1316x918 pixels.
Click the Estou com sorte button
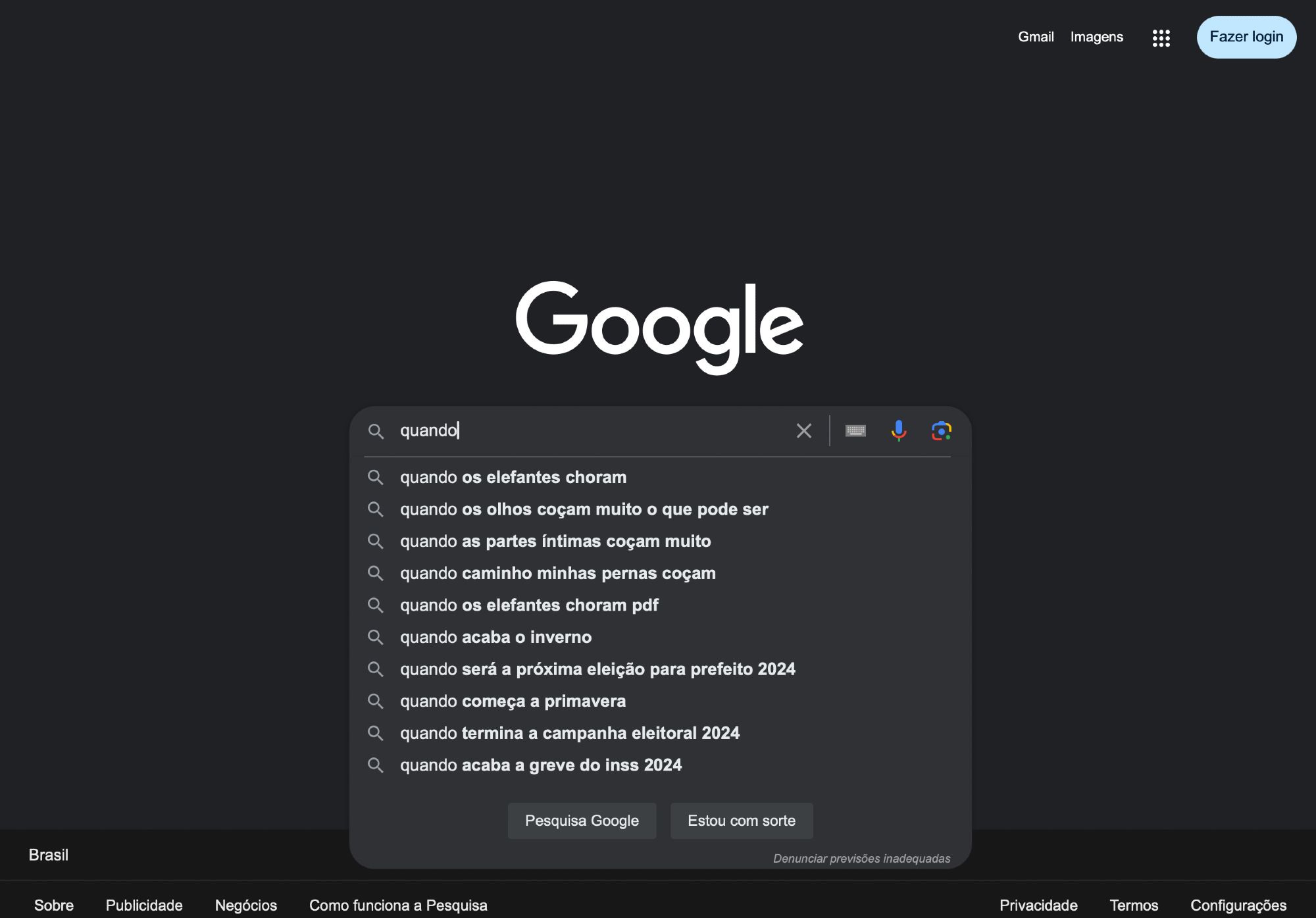pos(742,821)
